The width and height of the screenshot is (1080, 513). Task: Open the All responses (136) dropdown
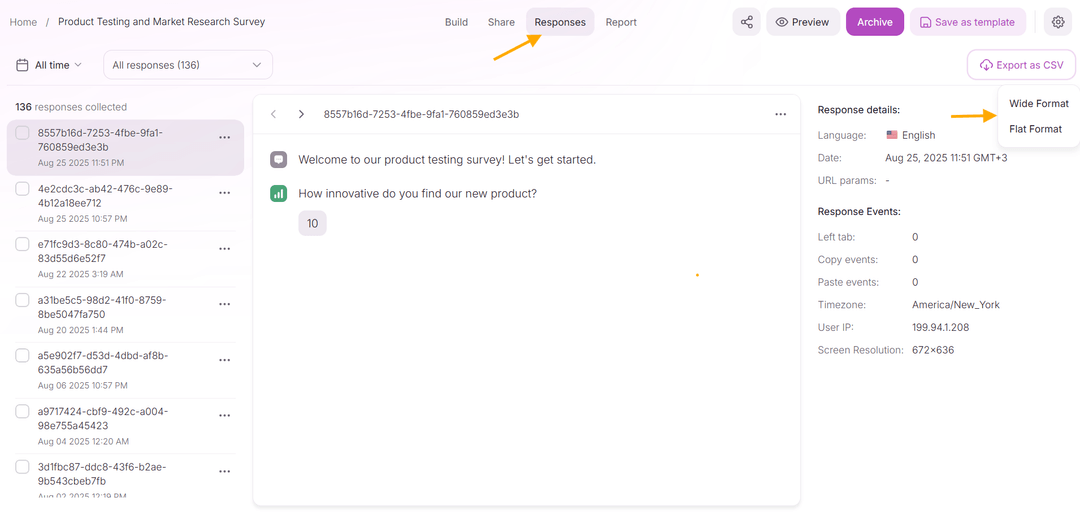[x=187, y=65]
